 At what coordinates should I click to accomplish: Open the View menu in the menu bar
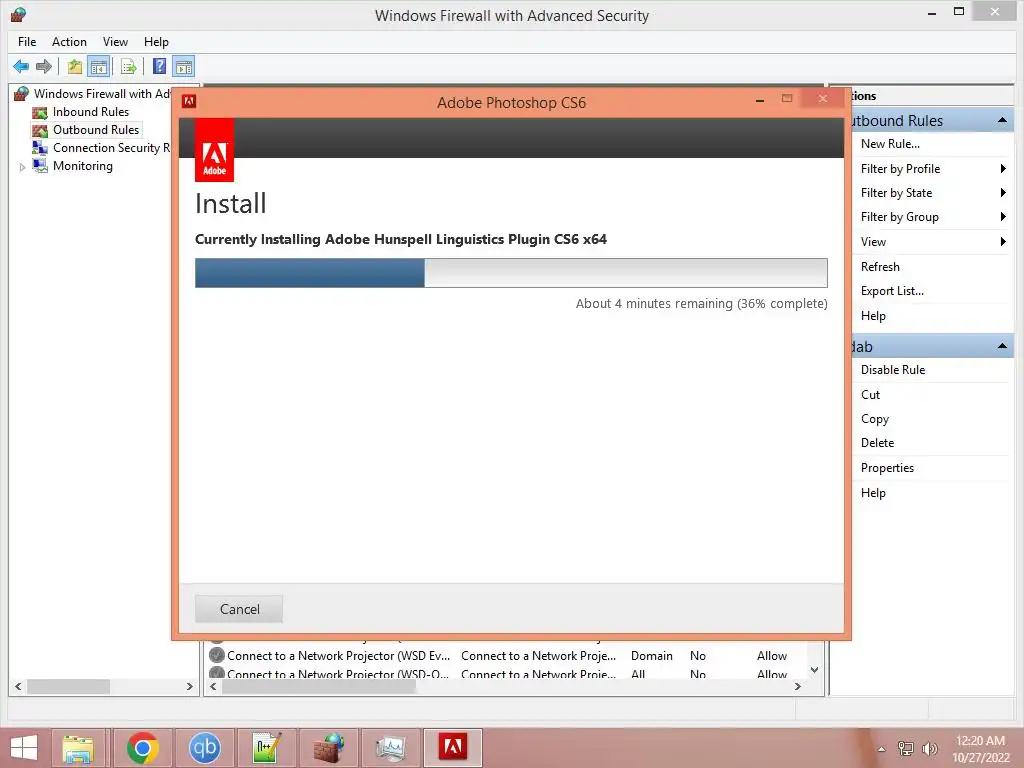[115, 42]
